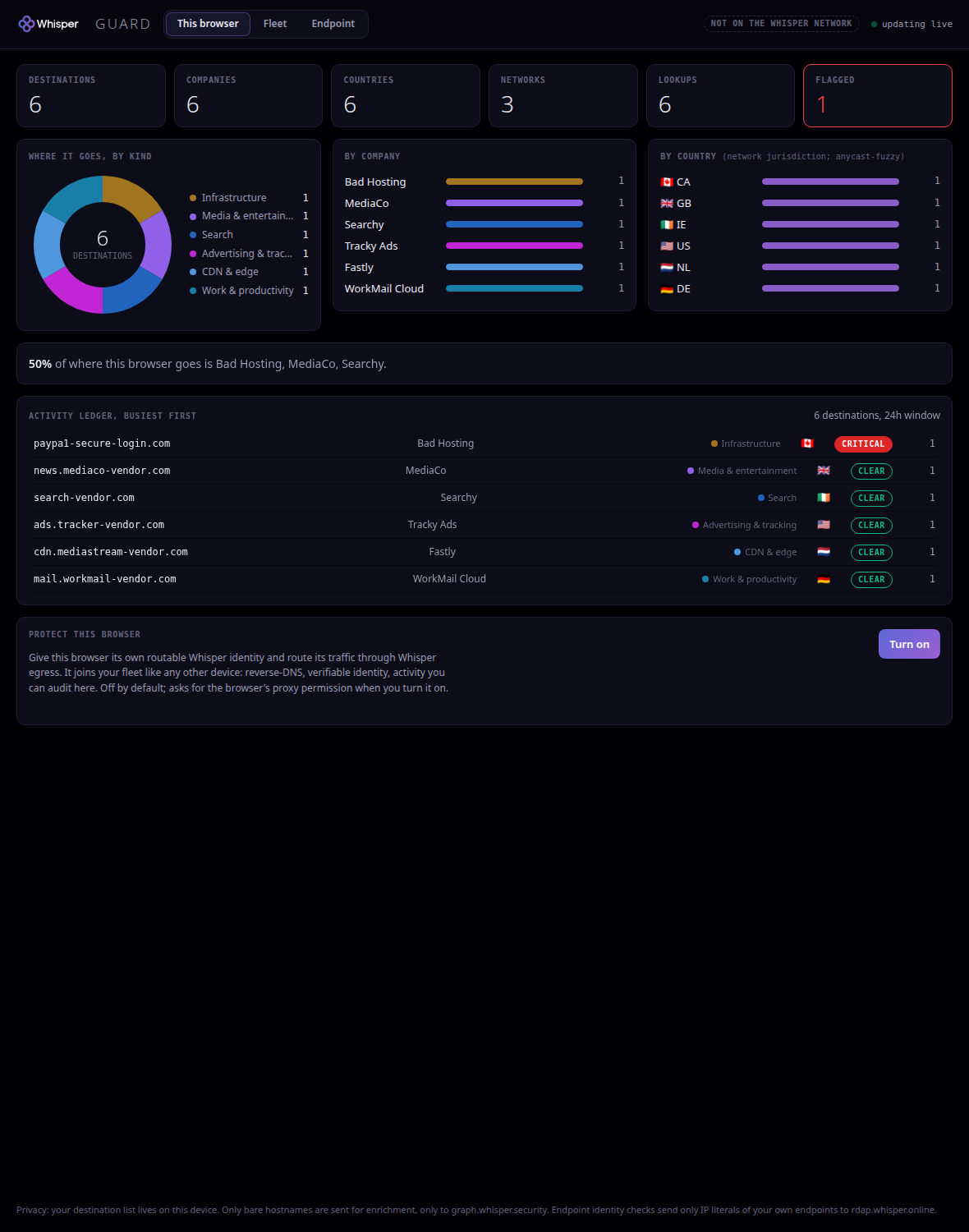The image size is (969, 1232).
Task: Click the Searchy company bar
Action: click(x=514, y=224)
